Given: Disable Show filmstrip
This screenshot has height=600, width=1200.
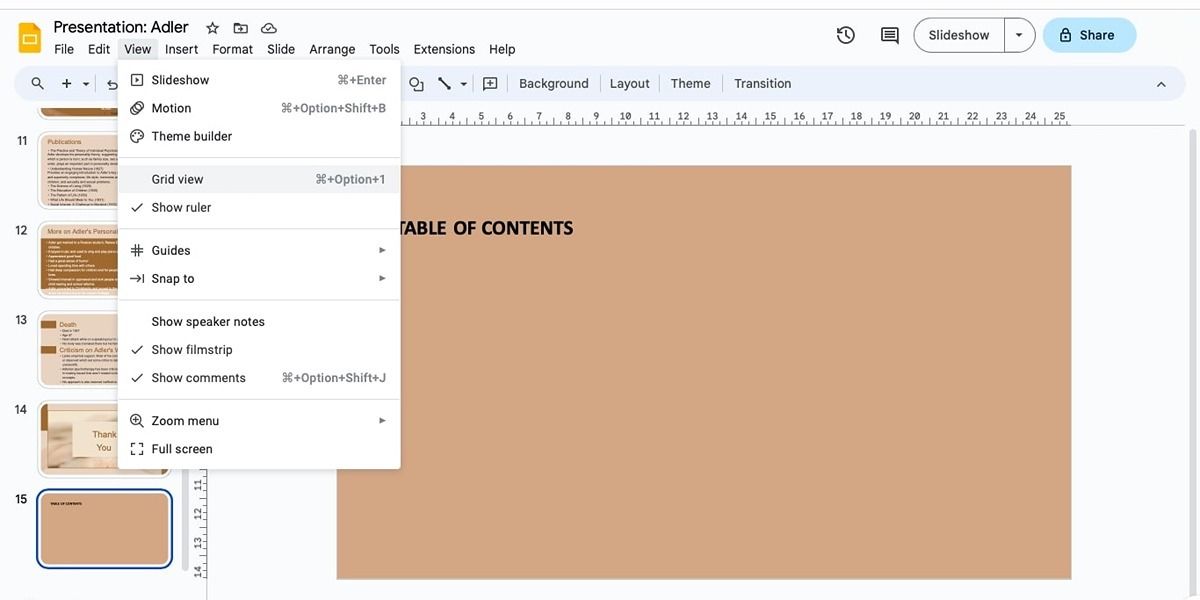Looking at the screenshot, I should coord(191,349).
